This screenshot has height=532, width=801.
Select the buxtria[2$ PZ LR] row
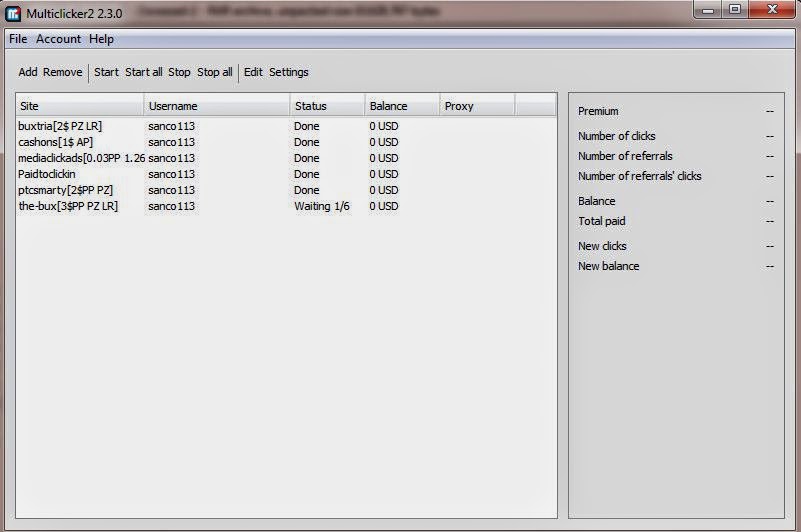click(286, 126)
